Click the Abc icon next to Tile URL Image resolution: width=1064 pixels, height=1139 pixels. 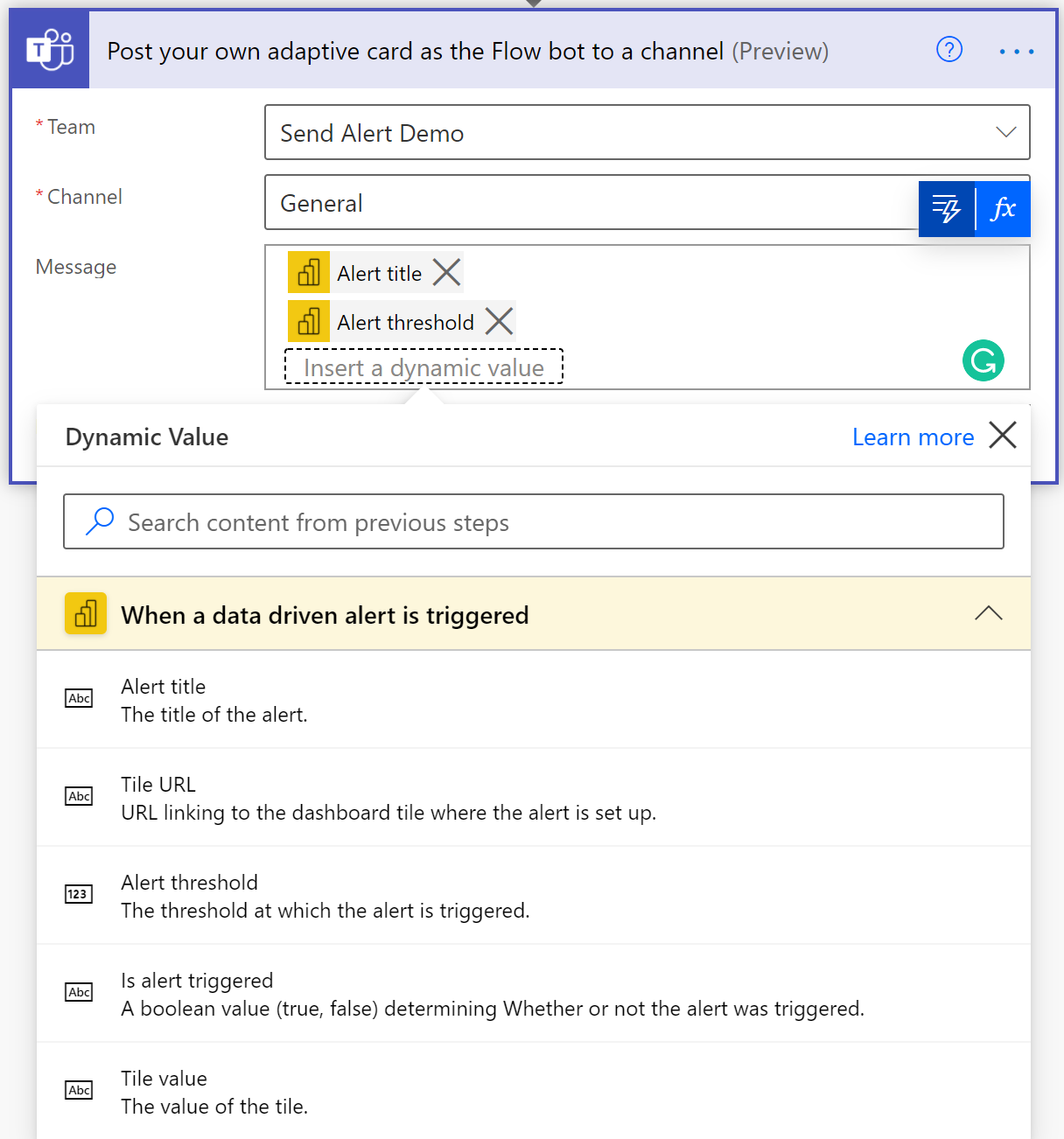pyautogui.click(x=79, y=796)
